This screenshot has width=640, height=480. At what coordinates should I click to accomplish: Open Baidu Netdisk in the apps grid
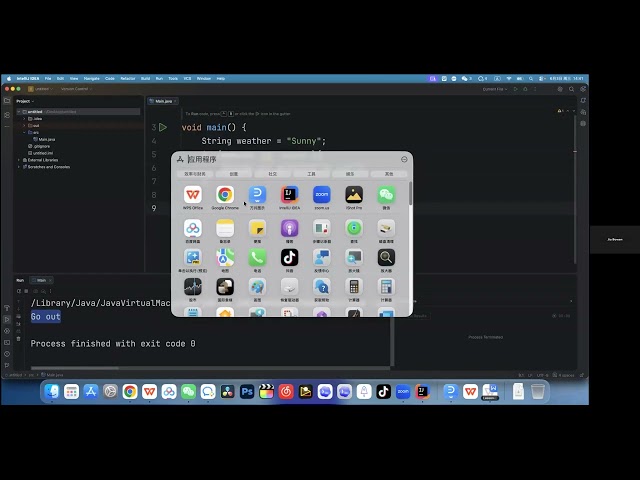click(193, 228)
